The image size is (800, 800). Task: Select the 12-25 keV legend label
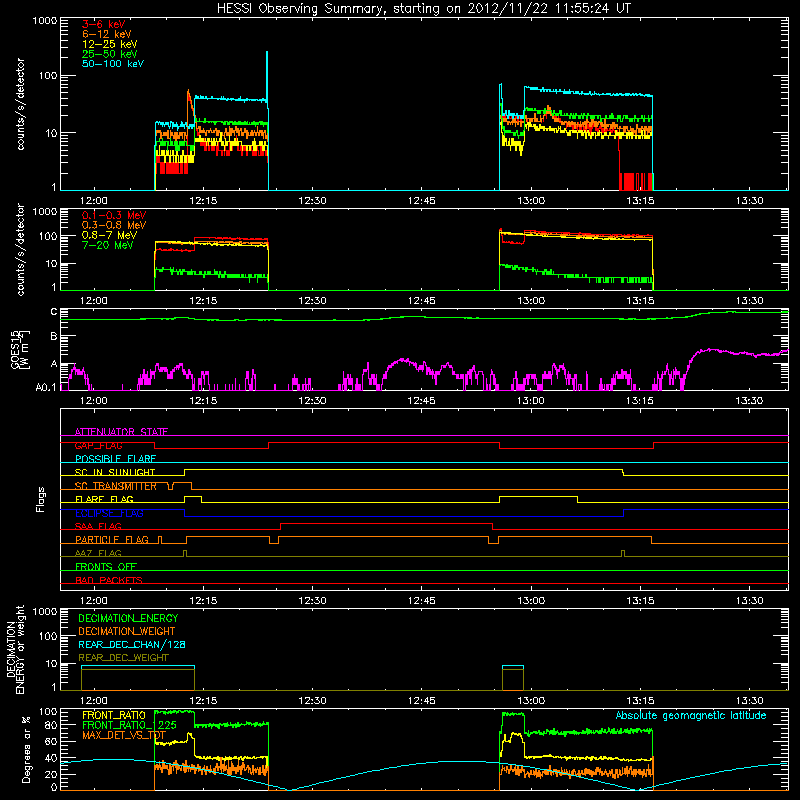110,44
